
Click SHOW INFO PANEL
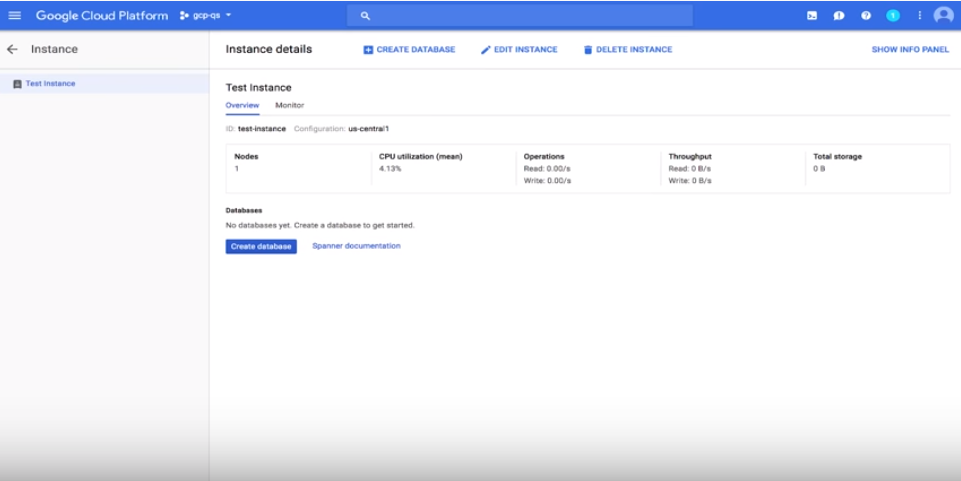(910, 50)
